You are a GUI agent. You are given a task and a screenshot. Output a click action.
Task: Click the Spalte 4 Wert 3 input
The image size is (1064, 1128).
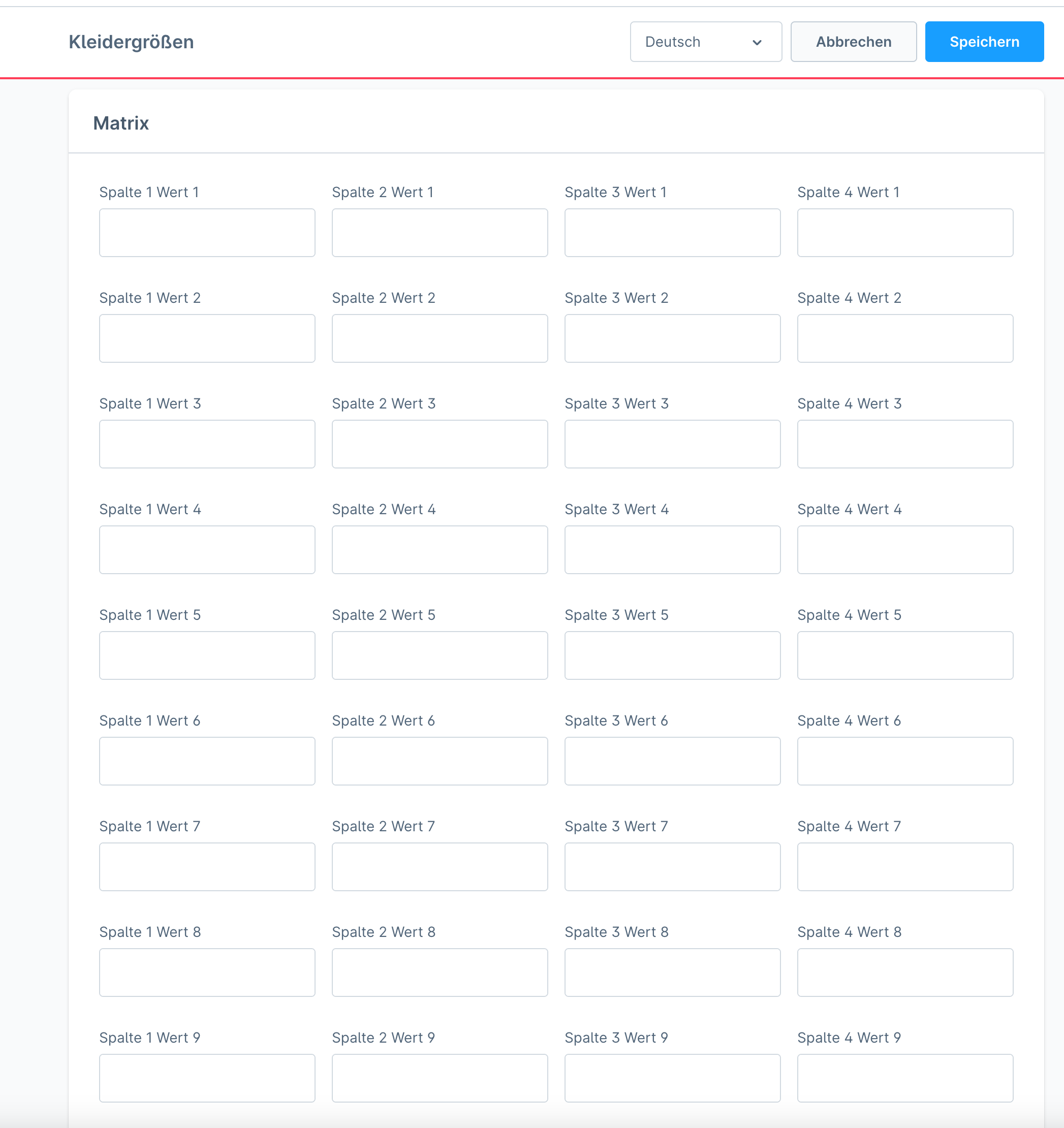tap(904, 444)
